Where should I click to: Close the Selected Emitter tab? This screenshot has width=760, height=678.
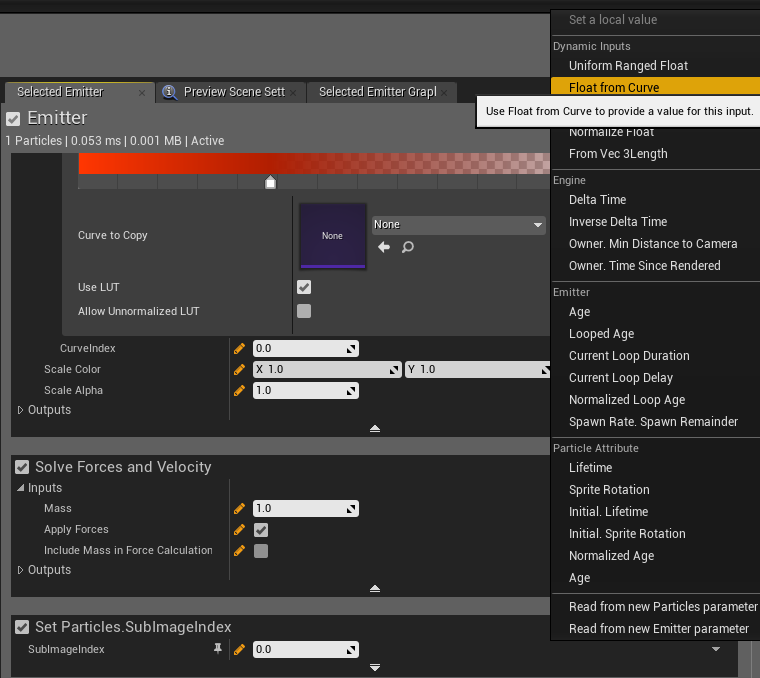pyautogui.click(x=142, y=93)
